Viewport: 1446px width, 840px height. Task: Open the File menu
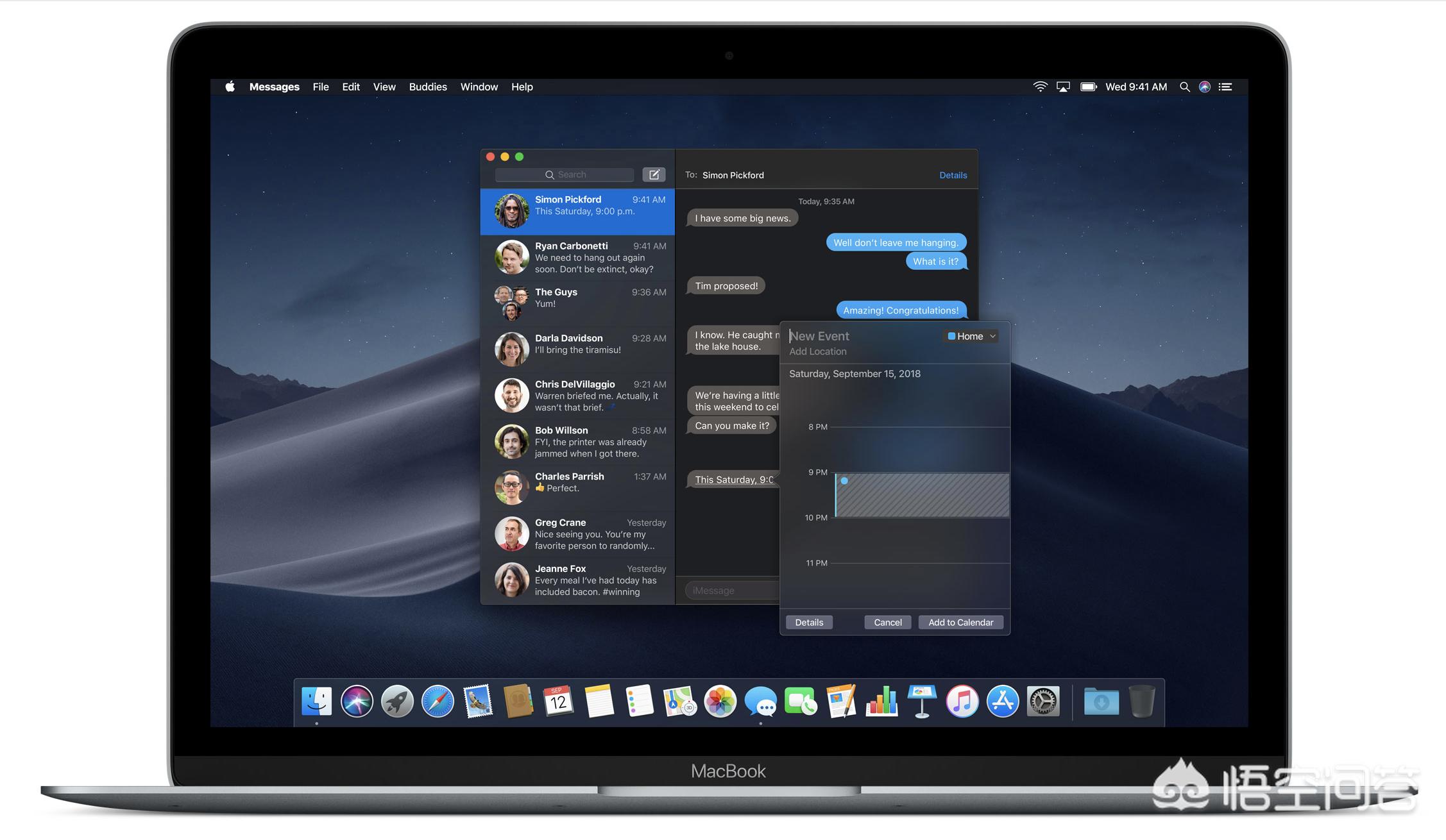point(321,87)
